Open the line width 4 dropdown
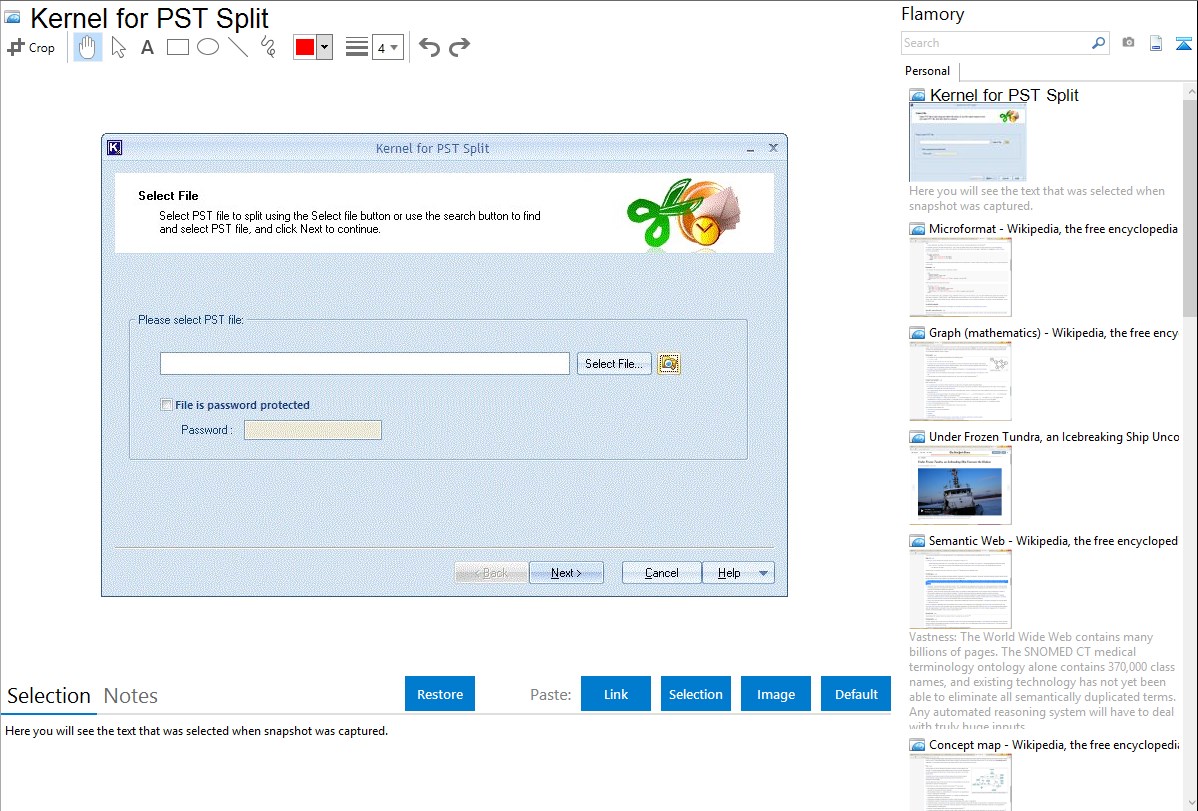 (x=387, y=47)
